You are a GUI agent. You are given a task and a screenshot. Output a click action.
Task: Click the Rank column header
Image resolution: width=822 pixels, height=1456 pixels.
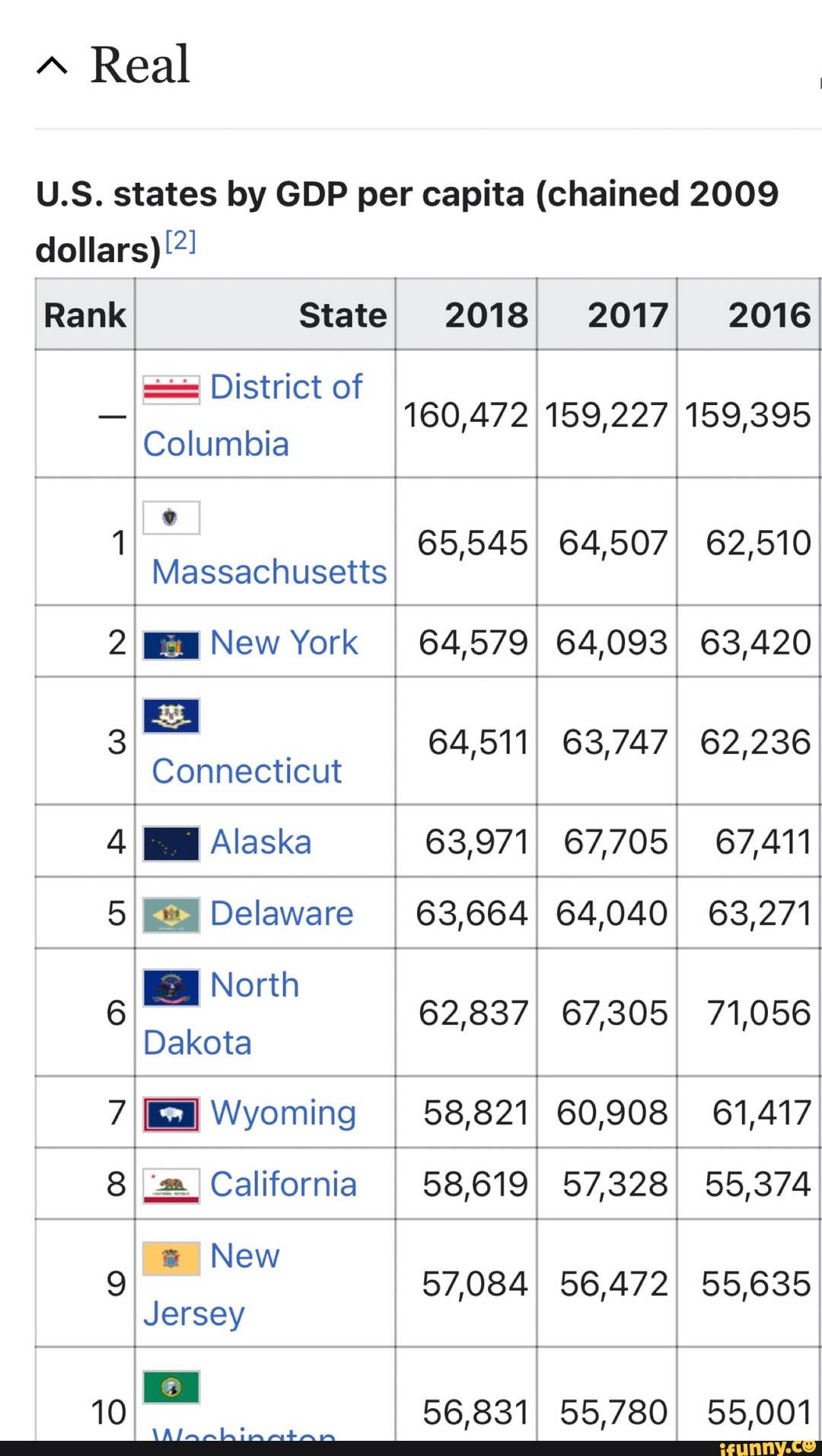tap(84, 314)
